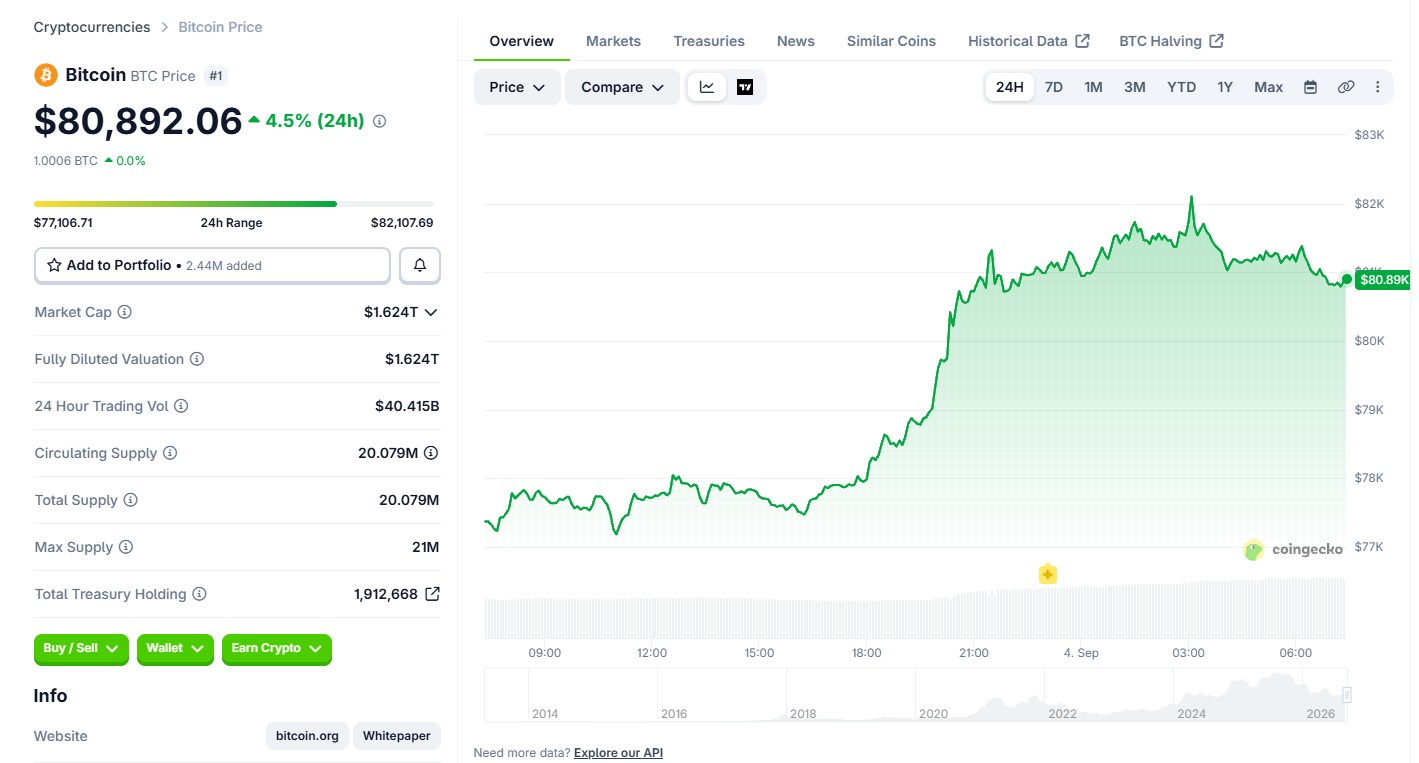
Task: Open the Compare dropdown
Action: point(623,87)
